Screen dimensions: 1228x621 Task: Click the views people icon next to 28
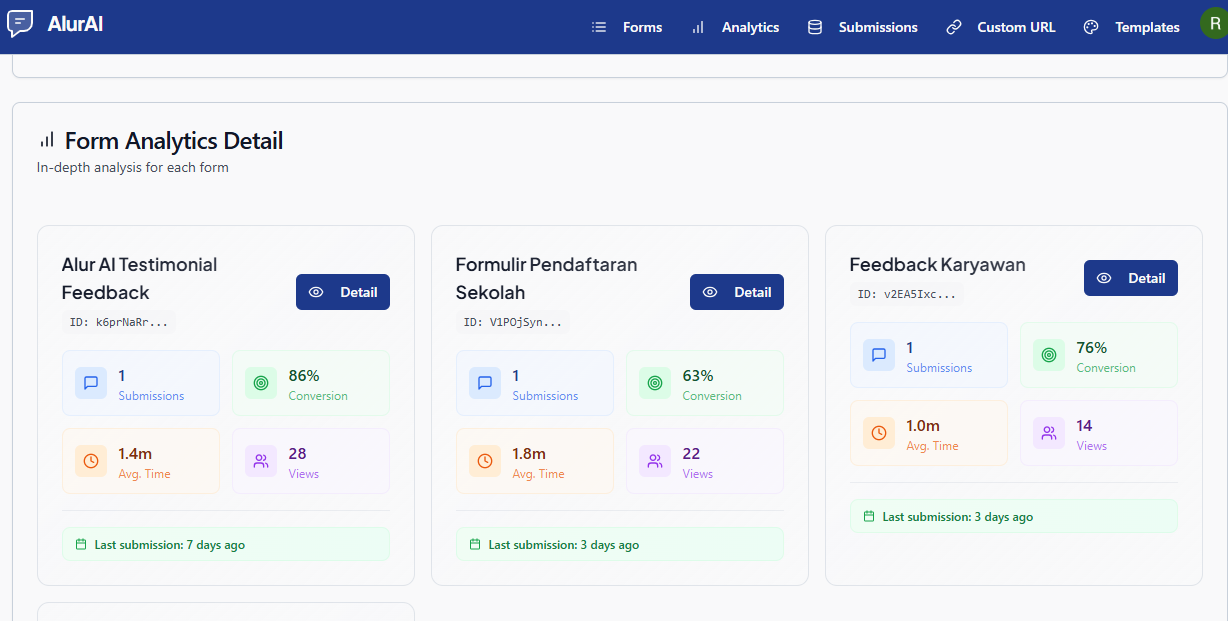pyautogui.click(x=261, y=461)
